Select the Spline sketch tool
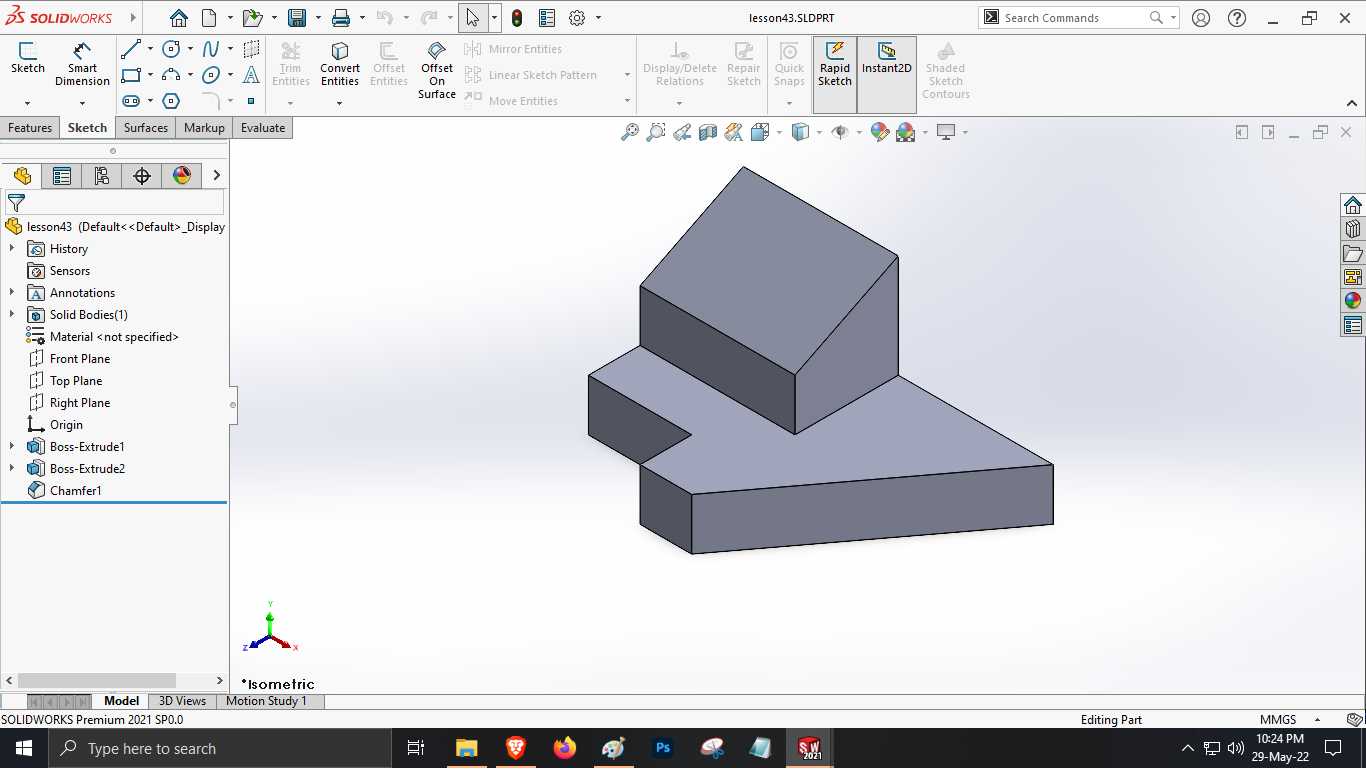1366x780 pixels. pos(211,49)
